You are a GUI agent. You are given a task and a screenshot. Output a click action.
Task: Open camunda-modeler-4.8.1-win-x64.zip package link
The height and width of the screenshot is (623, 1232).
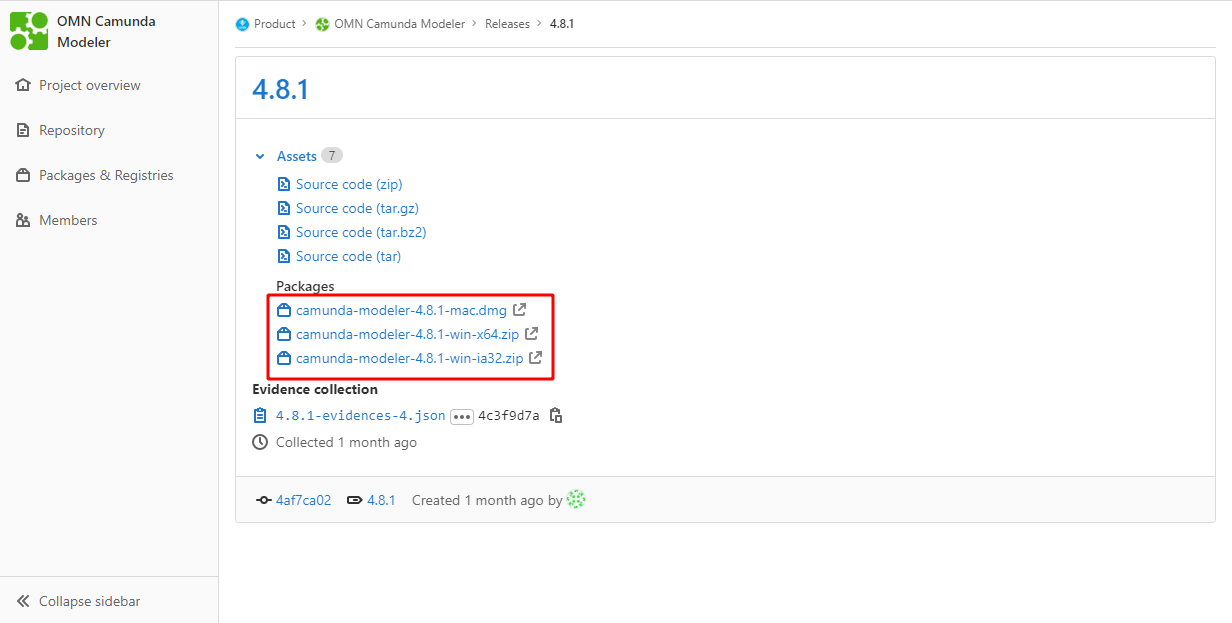pos(407,334)
